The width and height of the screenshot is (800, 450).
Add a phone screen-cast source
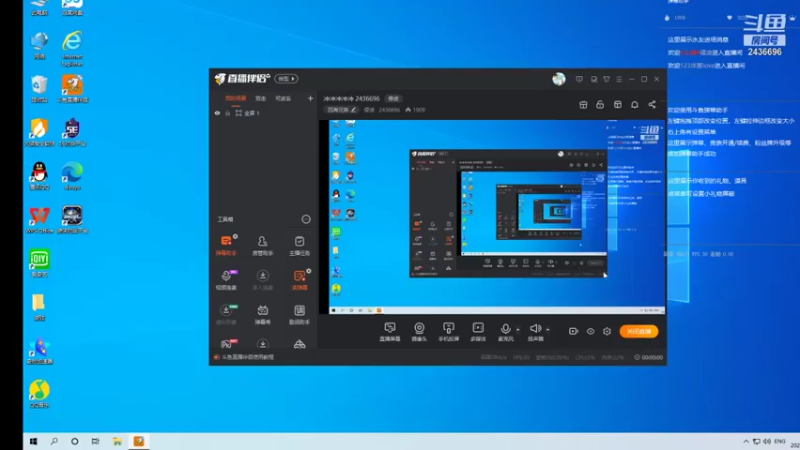coord(448,331)
